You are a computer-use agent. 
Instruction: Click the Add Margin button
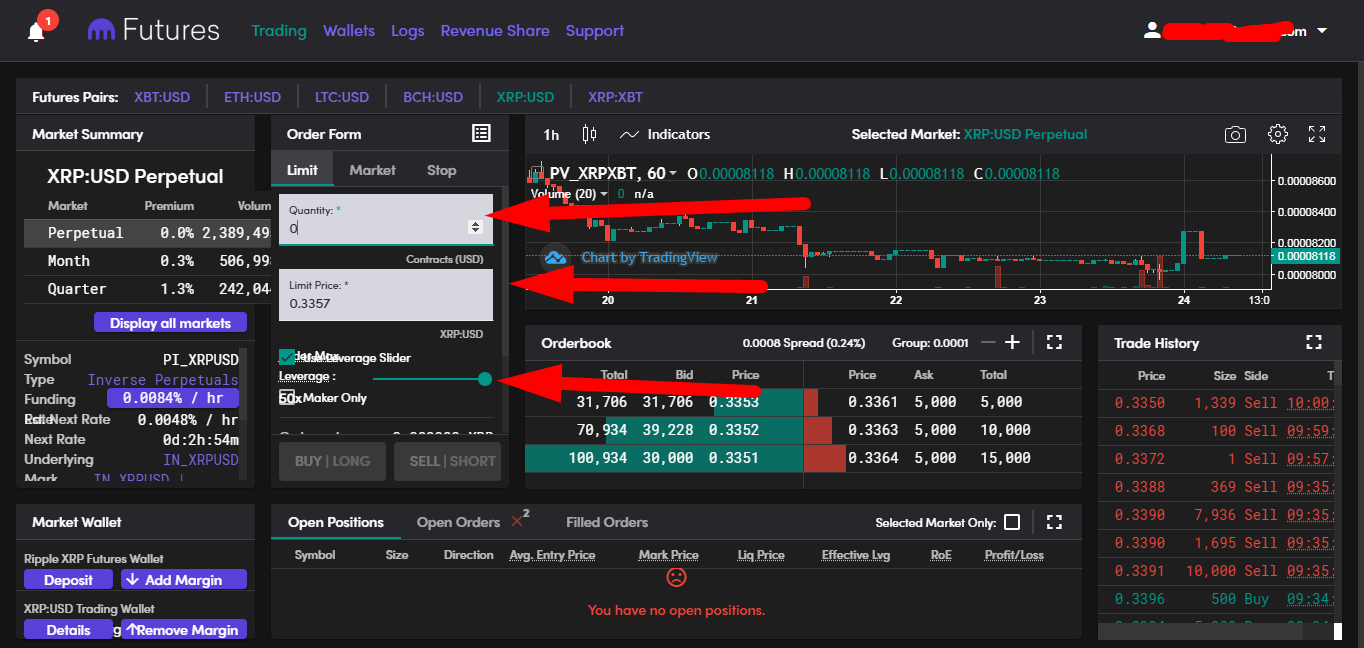[x=184, y=580]
